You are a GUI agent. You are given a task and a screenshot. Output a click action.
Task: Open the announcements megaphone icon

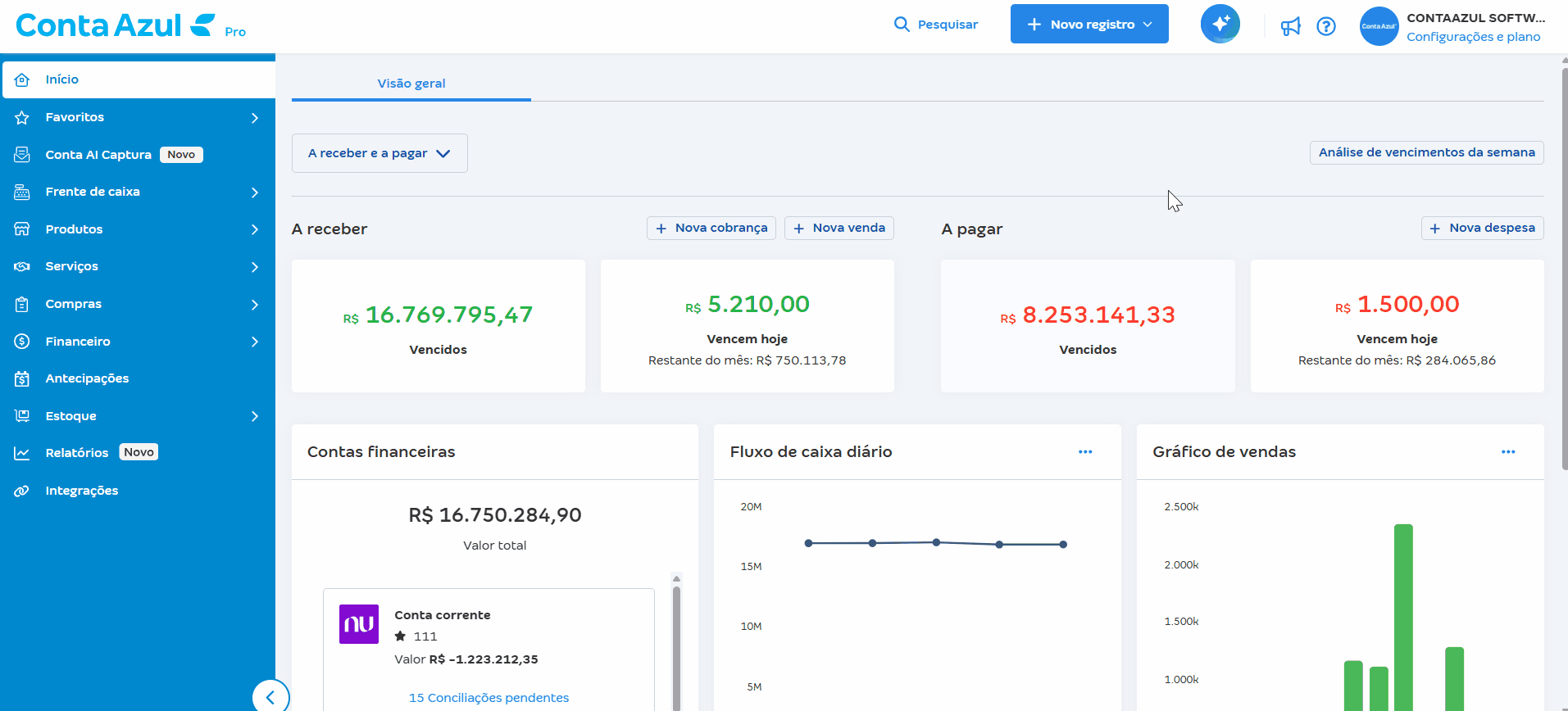1290,26
